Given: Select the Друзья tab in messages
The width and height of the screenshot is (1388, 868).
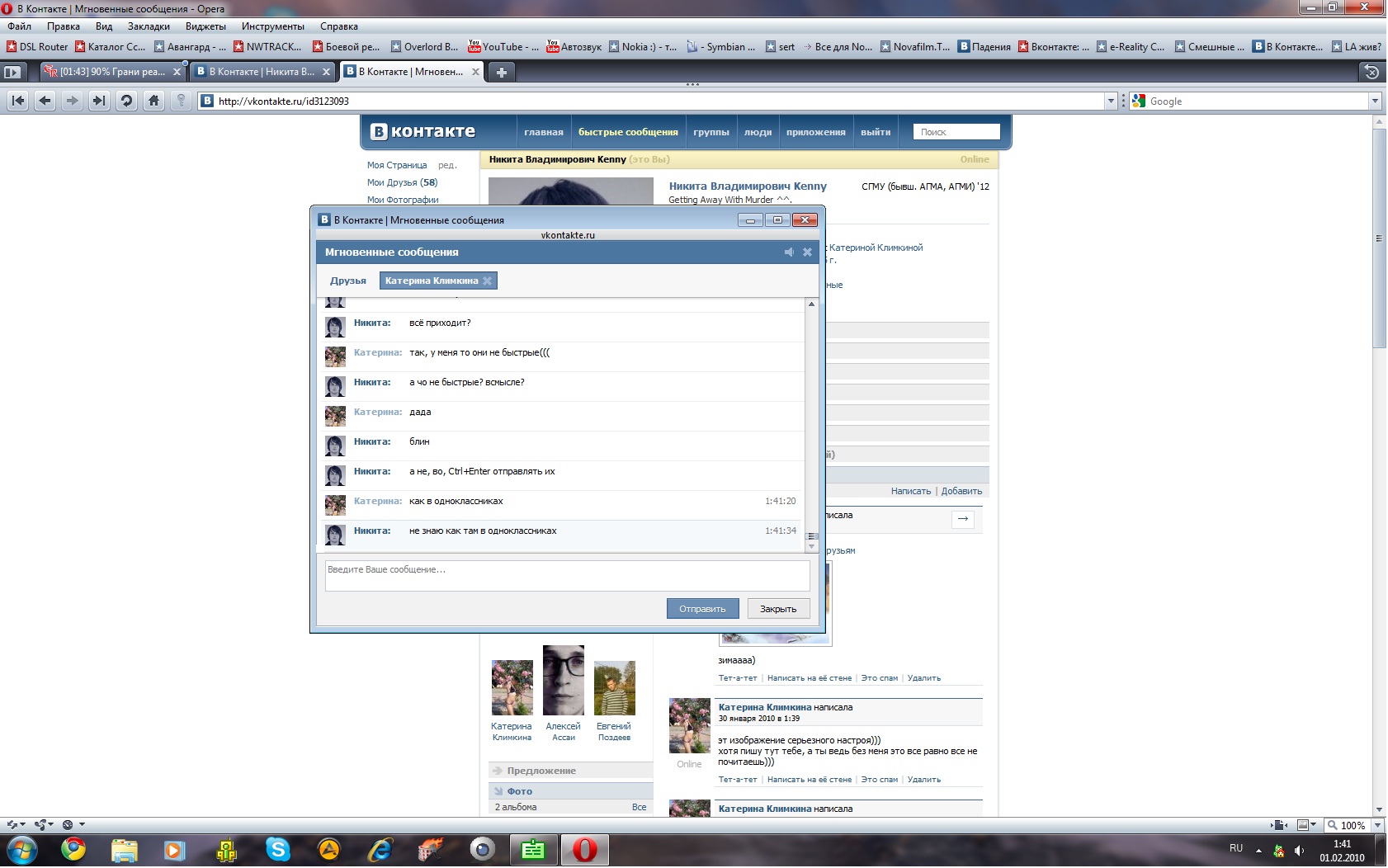Looking at the screenshot, I should 348,281.
